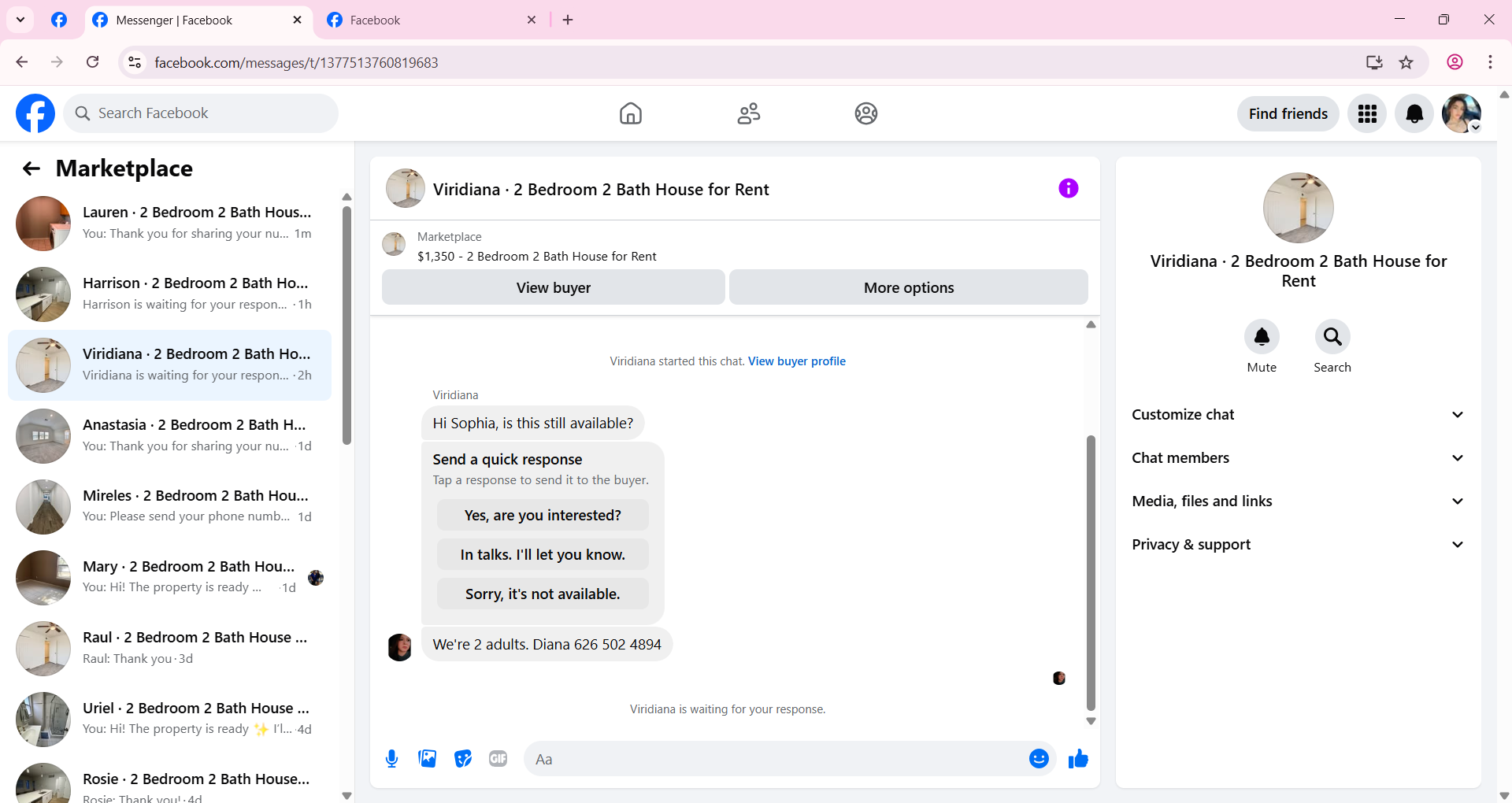Click the View buyer button
The width and height of the screenshot is (1512, 803).
point(554,287)
